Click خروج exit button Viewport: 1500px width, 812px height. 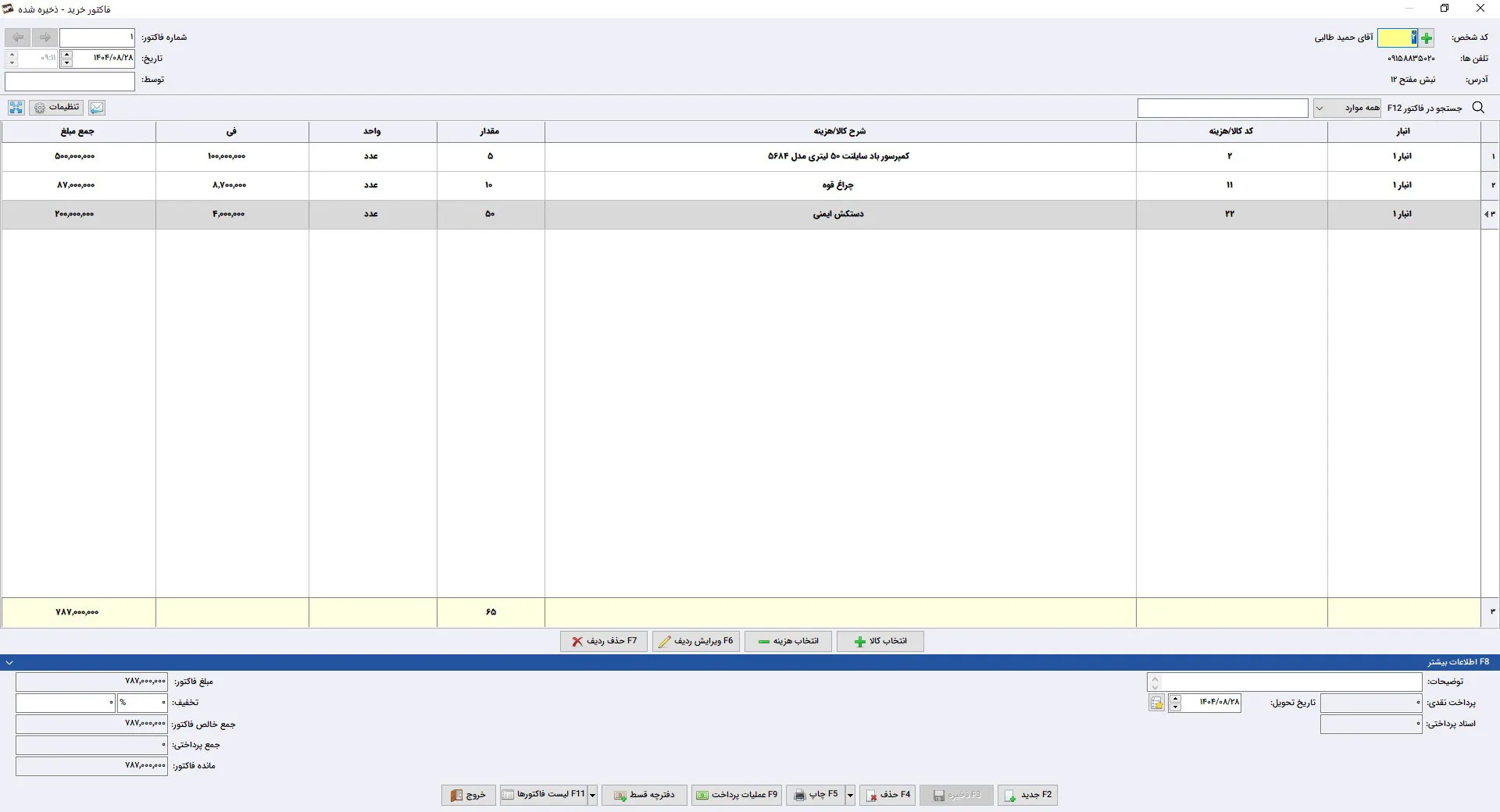469,795
